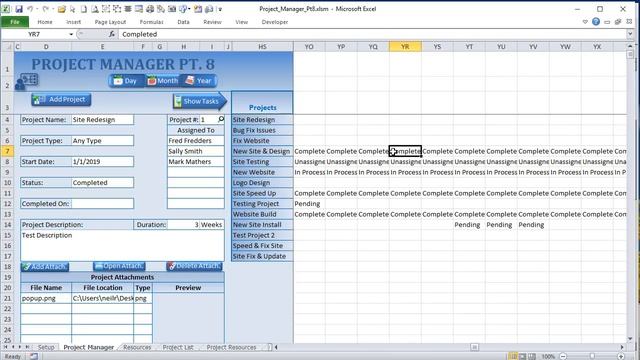Viewport: 640px width, 360px height.
Task: Click the Print Preview icon in toolbar
Action: point(95,9)
